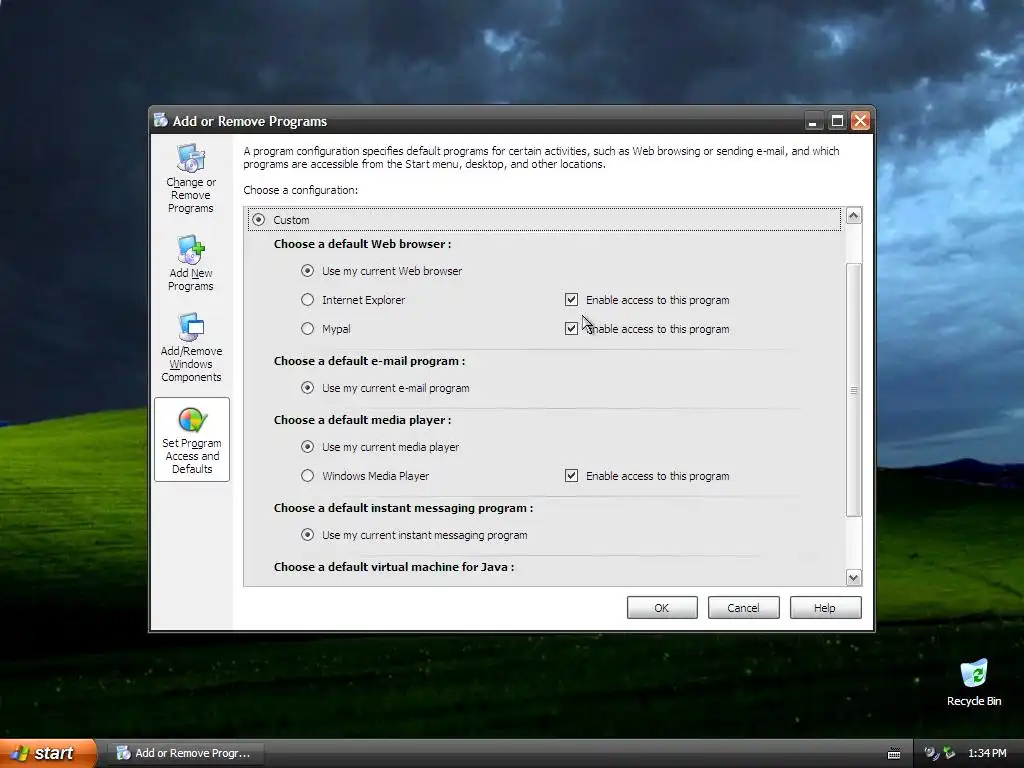Click the keyboard icon in the taskbar

pos(894,754)
